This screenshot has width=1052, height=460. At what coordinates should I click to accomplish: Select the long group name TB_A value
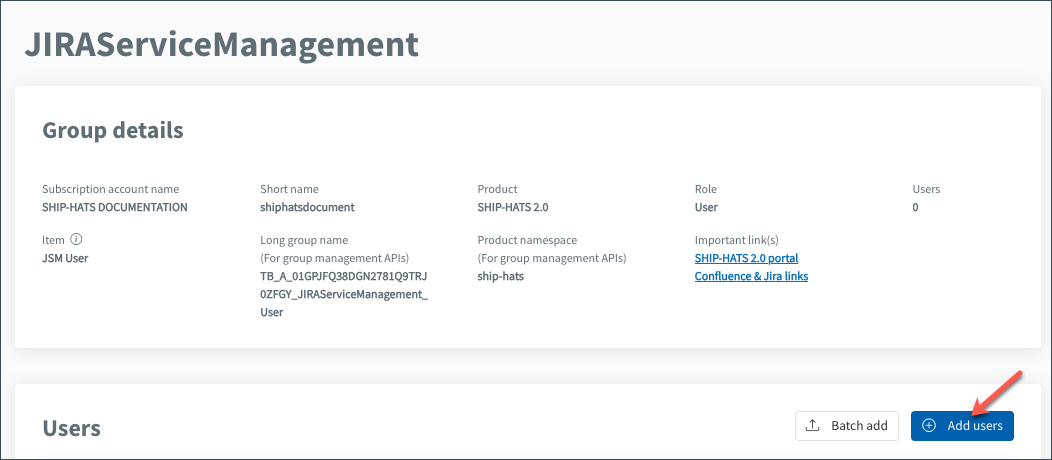point(344,294)
